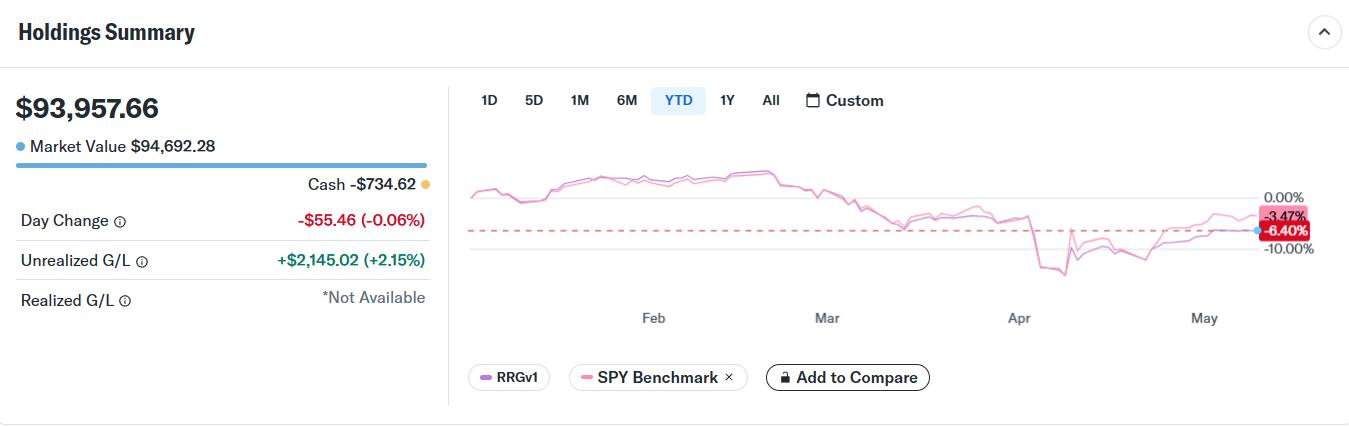
Task: Select the 6M time range
Action: [x=627, y=101]
